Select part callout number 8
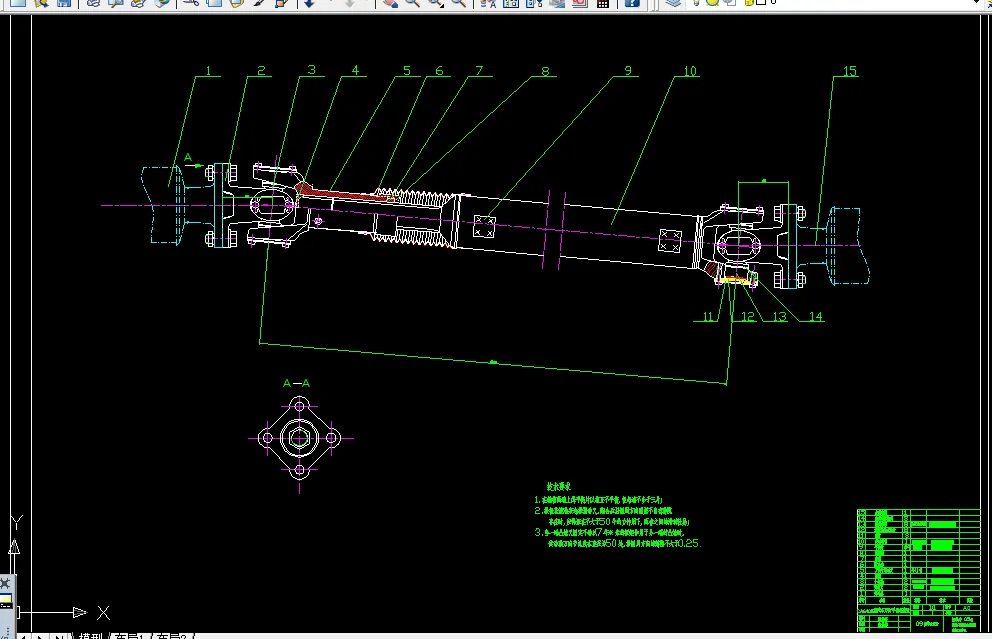Viewport: 992px width, 639px height. [x=545, y=71]
